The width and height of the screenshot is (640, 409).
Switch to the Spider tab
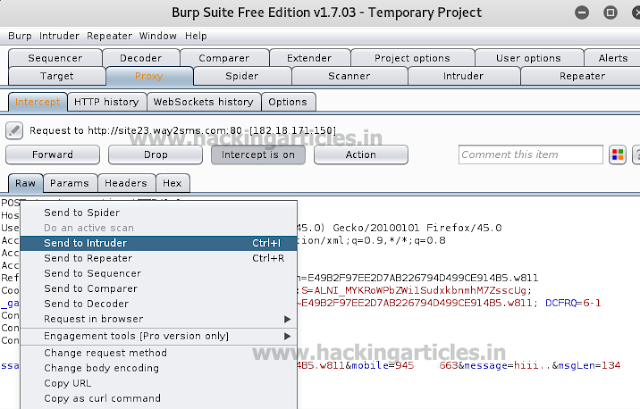pos(242,76)
